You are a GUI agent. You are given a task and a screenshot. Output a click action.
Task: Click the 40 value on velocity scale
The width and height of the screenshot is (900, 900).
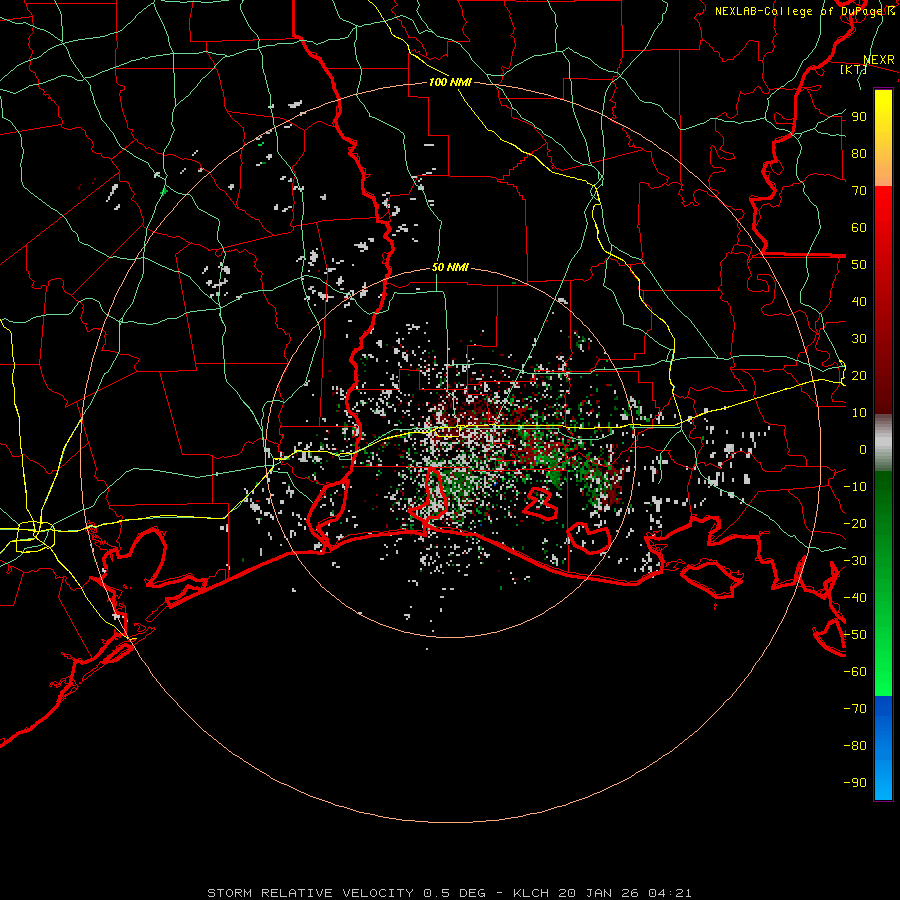859,302
